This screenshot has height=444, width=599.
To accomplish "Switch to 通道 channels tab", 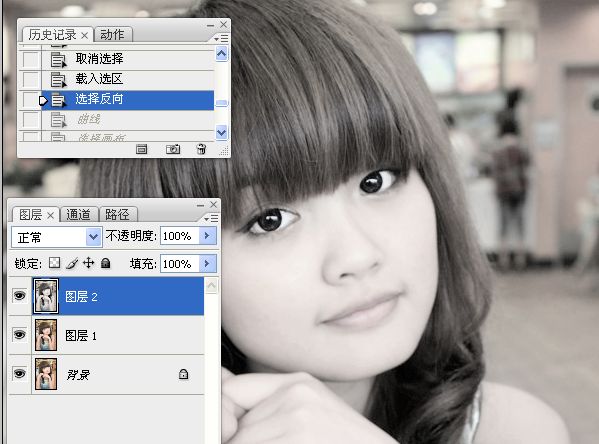I will pos(78,215).
